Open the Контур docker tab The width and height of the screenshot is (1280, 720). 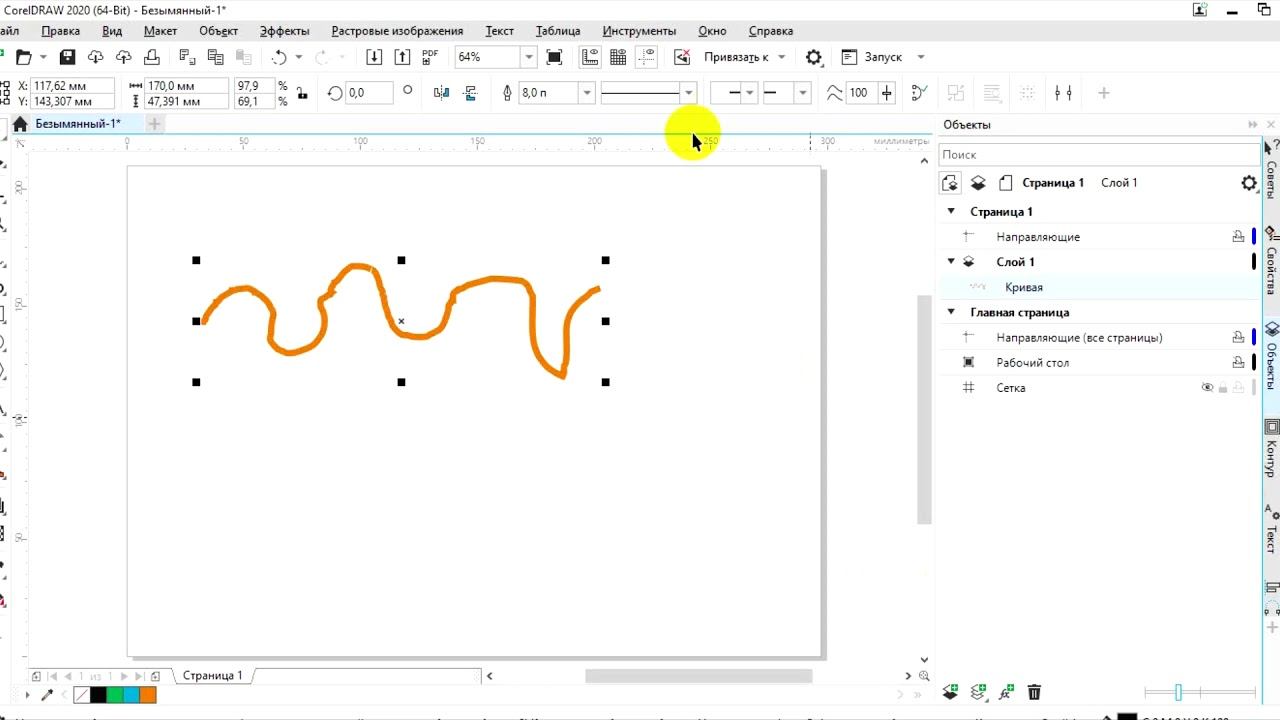coord(1272,448)
